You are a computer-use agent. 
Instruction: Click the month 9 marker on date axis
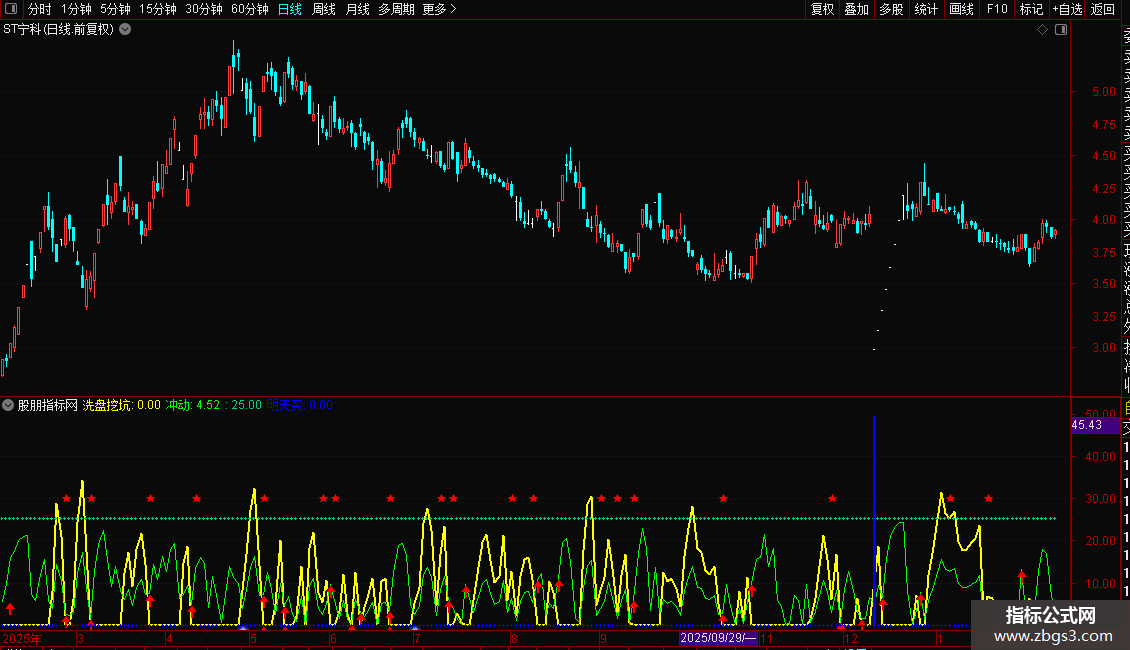[x=603, y=638]
